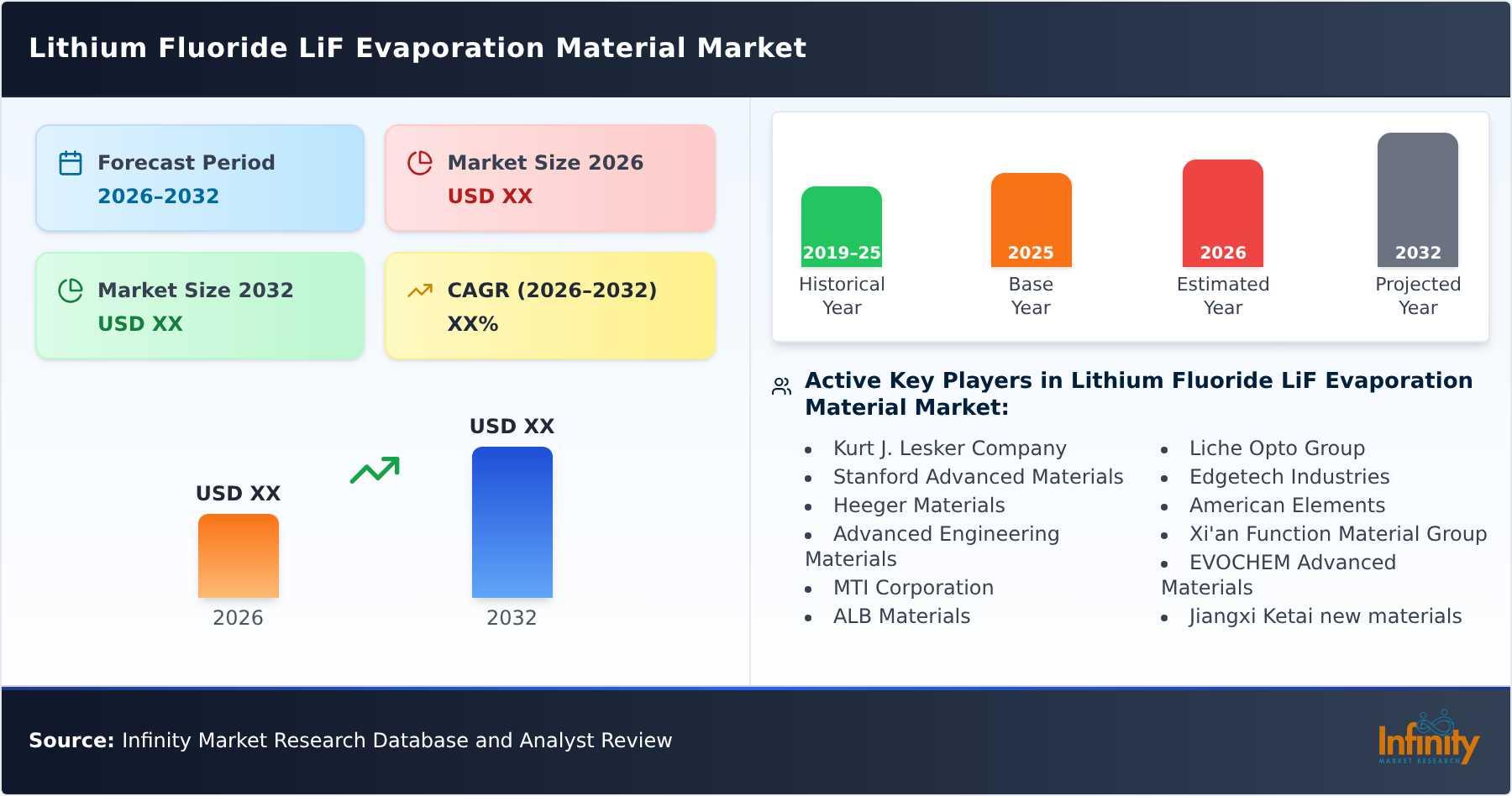Click the people icon beside Active Key Players
1512x796 pixels.
pyautogui.click(x=781, y=386)
